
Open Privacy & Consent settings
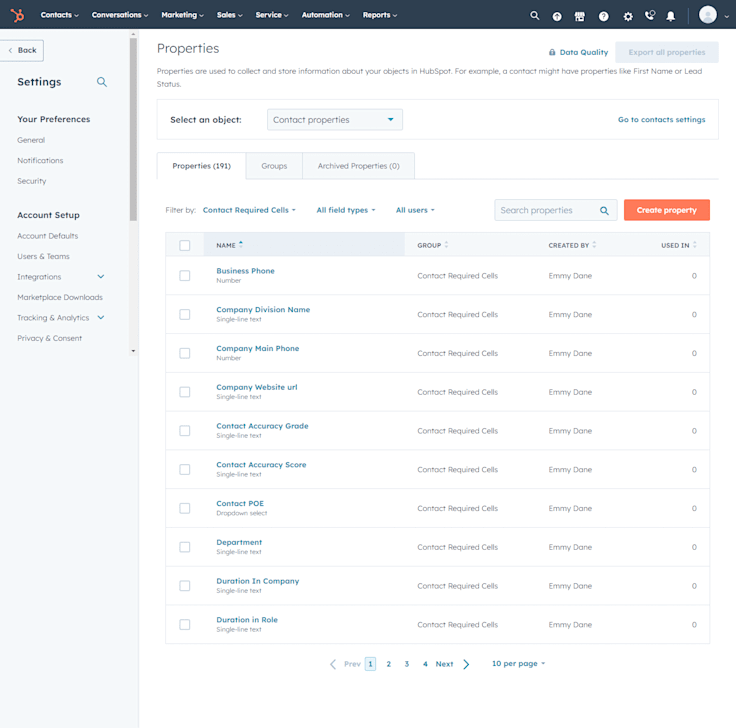[x=49, y=338]
